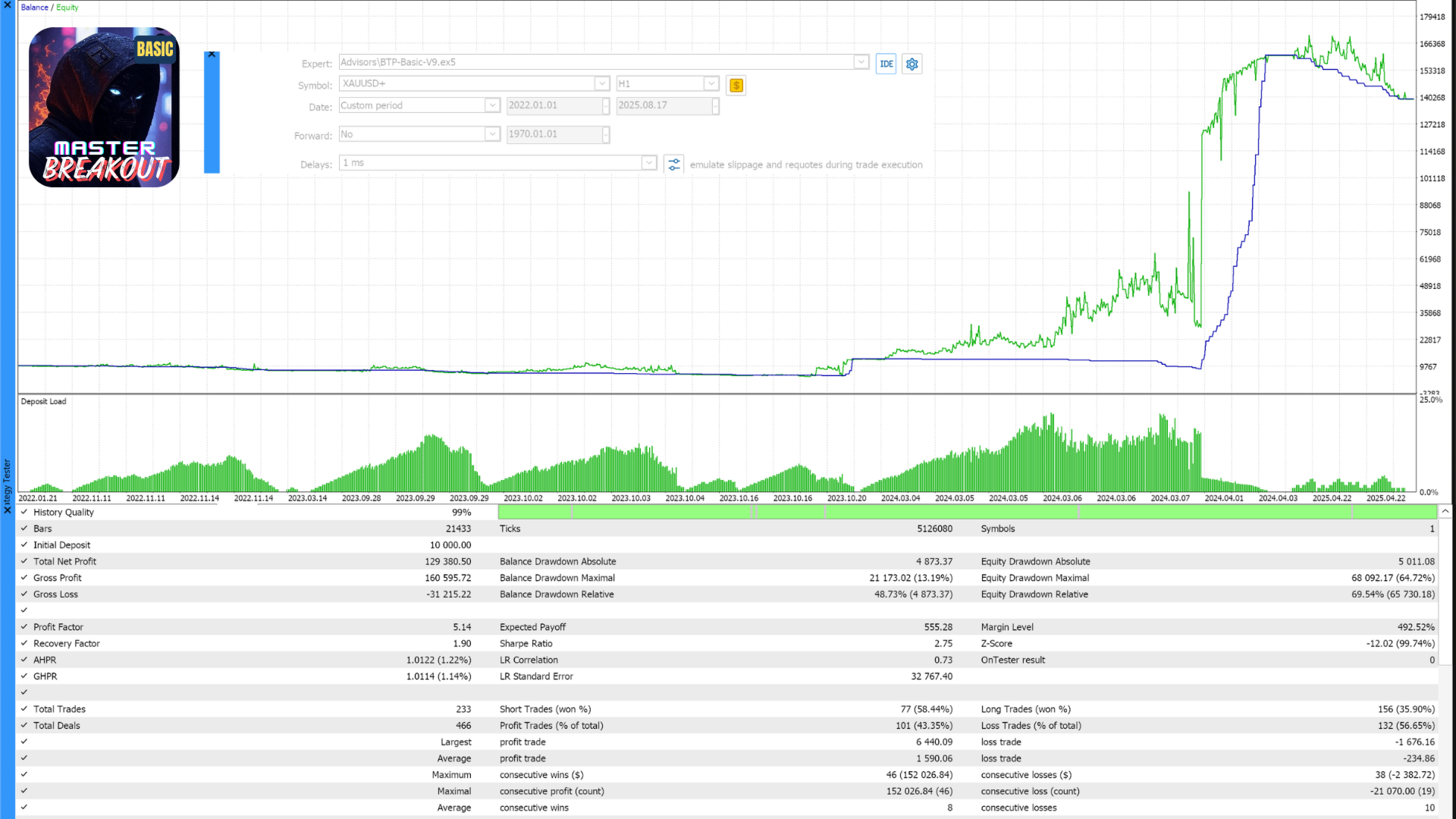Click the X on the blue vertical bar

pyautogui.click(x=212, y=55)
